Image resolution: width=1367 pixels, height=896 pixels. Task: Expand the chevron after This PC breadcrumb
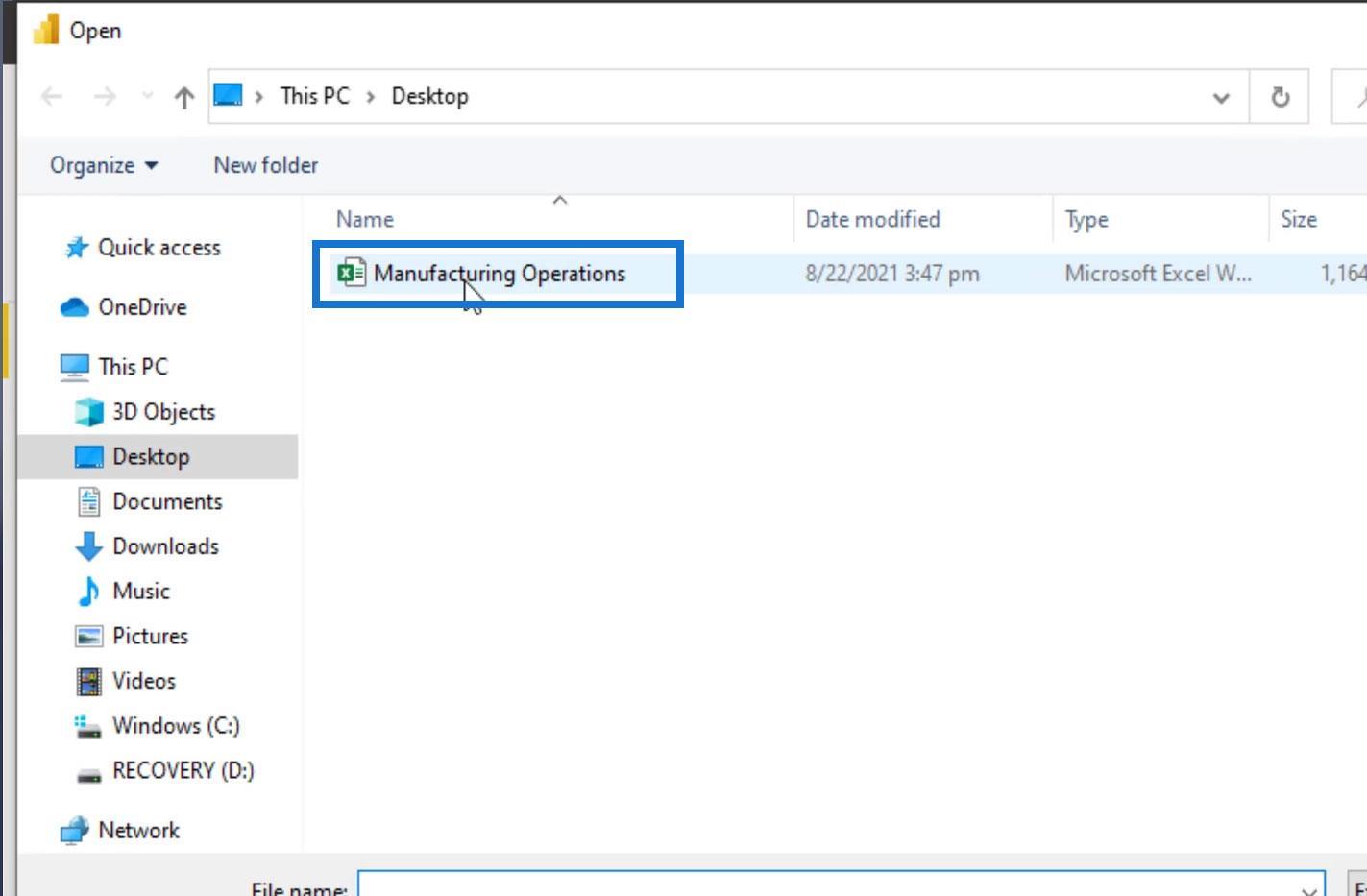tap(370, 96)
